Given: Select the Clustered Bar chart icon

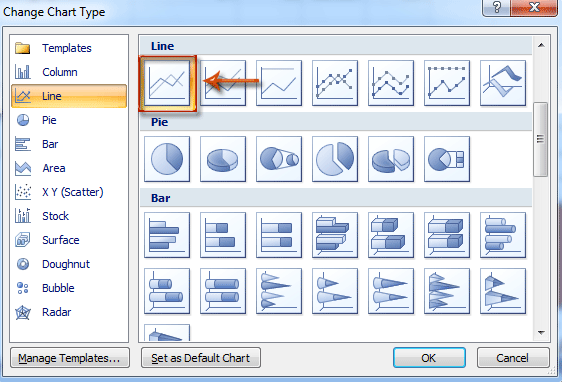Looking at the screenshot, I should [x=167, y=235].
